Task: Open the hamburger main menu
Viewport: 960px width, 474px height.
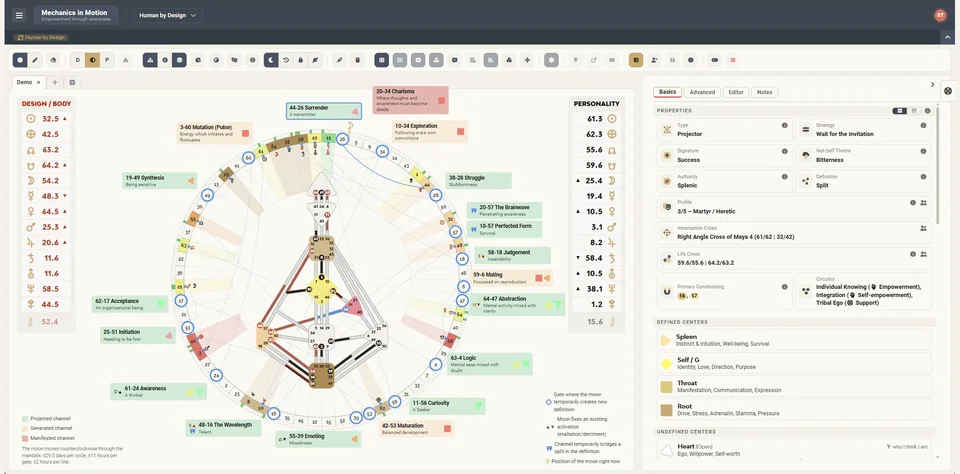Action: (x=19, y=15)
